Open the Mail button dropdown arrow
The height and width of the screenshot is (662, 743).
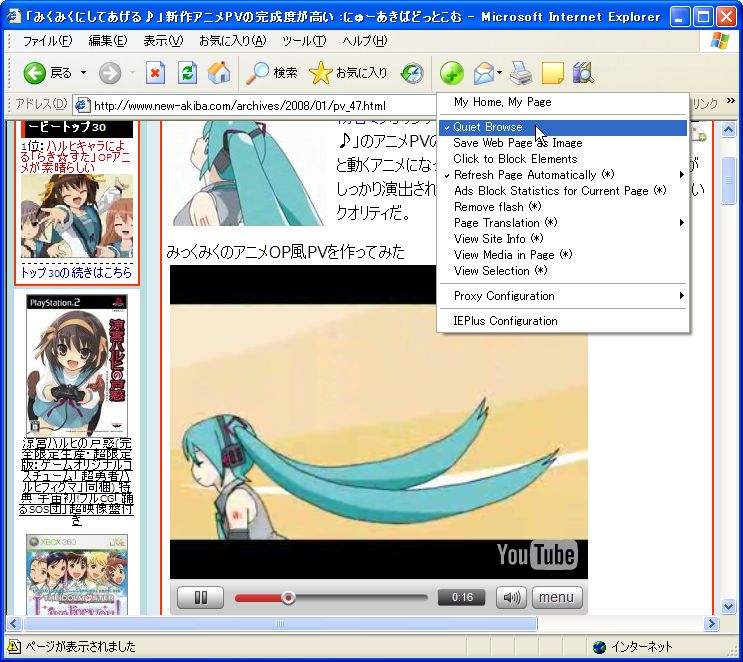click(x=499, y=73)
